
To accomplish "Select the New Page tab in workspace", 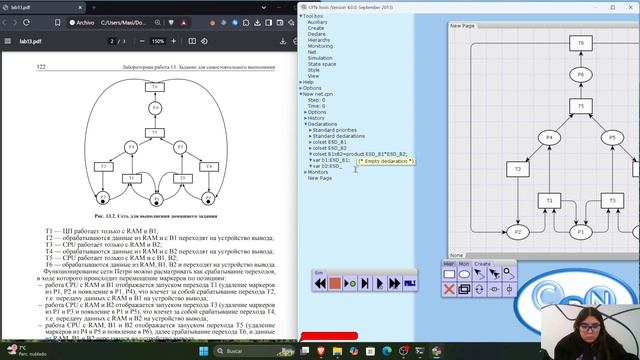I will (462, 26).
